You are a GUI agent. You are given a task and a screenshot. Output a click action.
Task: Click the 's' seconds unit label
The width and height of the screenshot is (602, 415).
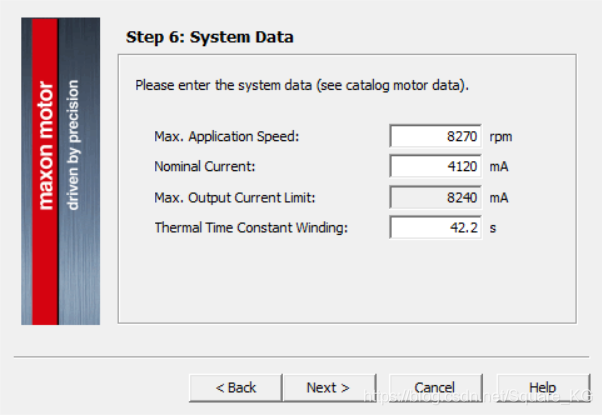coord(493,228)
